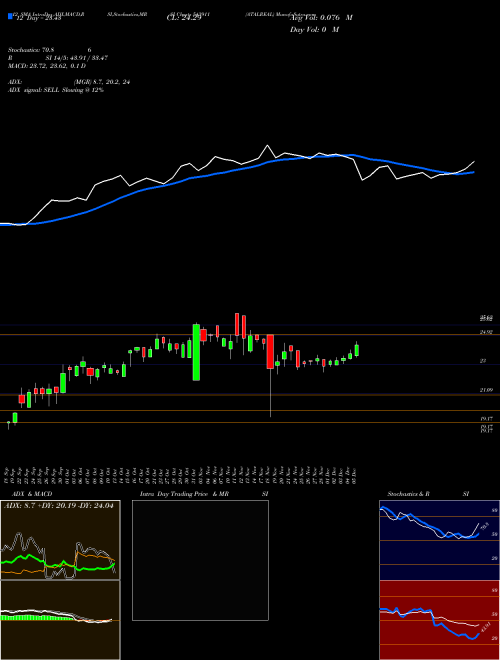
Task: Select the 'Stochastics: 70.8' reading
Action: click(33, 50)
